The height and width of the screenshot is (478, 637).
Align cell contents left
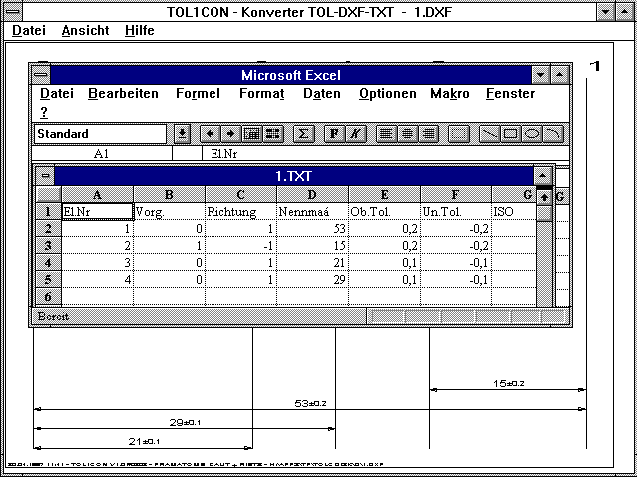point(386,134)
